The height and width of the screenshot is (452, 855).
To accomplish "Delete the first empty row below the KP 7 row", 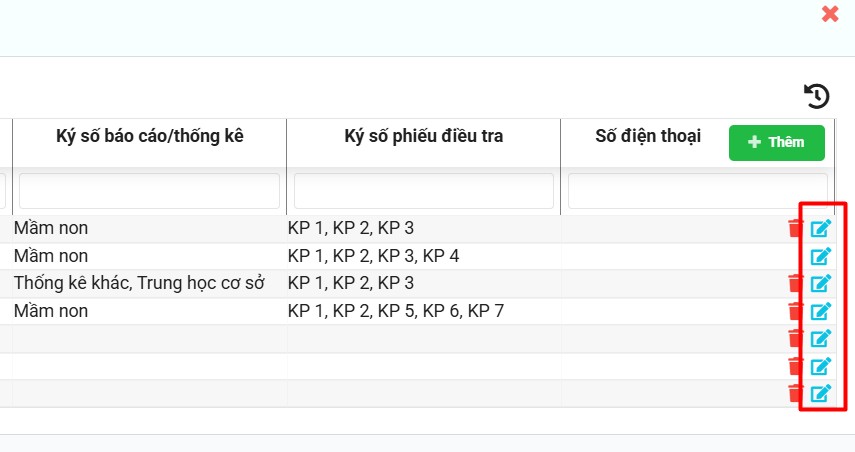I will tap(795, 338).
